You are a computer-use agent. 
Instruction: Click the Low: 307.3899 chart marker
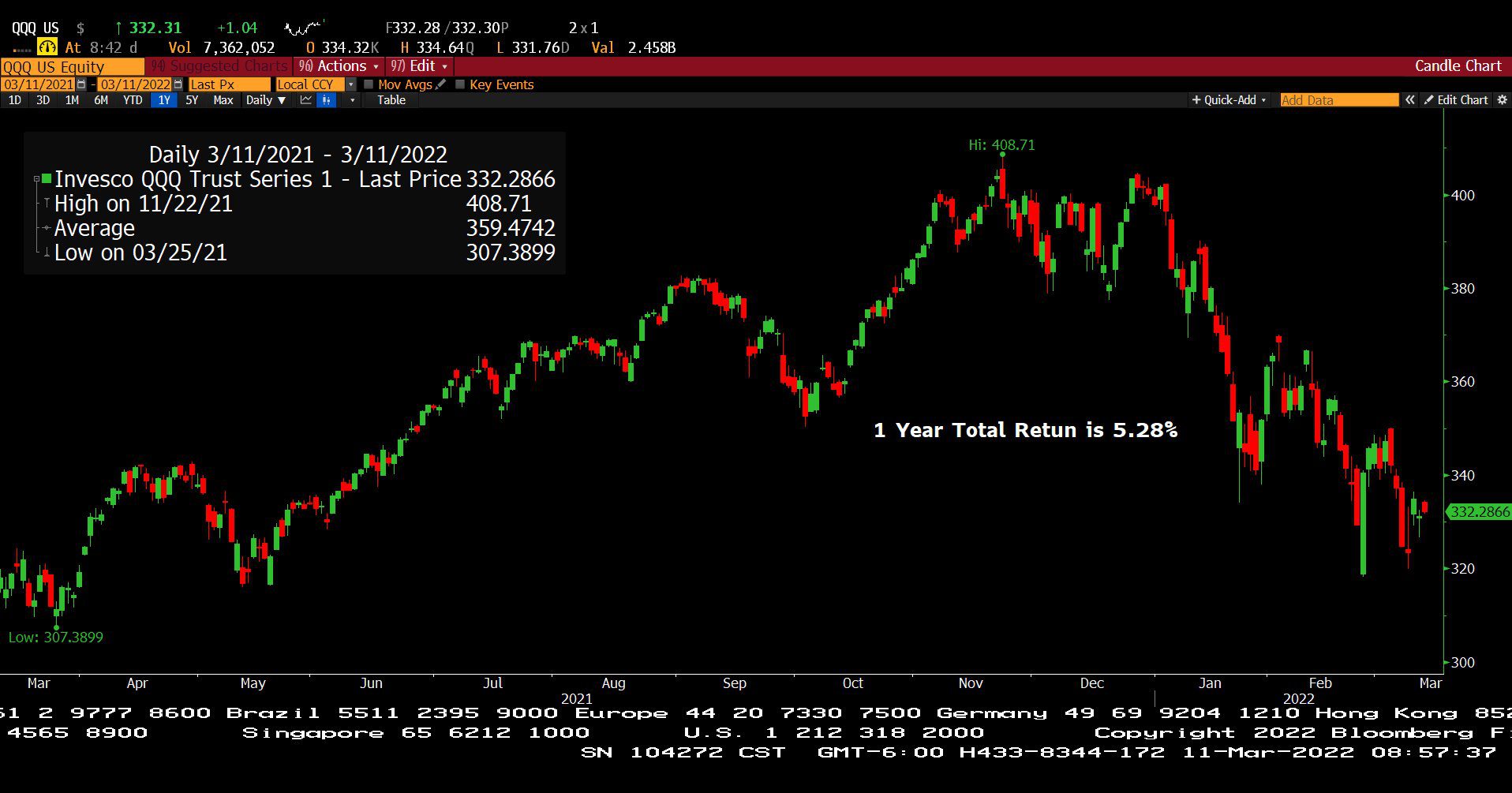[x=55, y=638]
